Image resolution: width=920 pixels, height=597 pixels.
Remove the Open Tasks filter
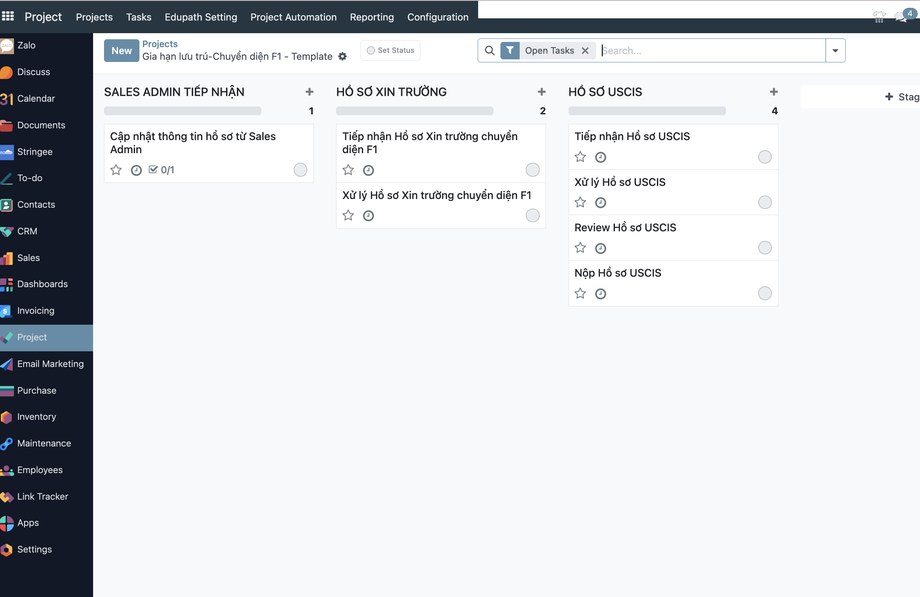tap(585, 50)
